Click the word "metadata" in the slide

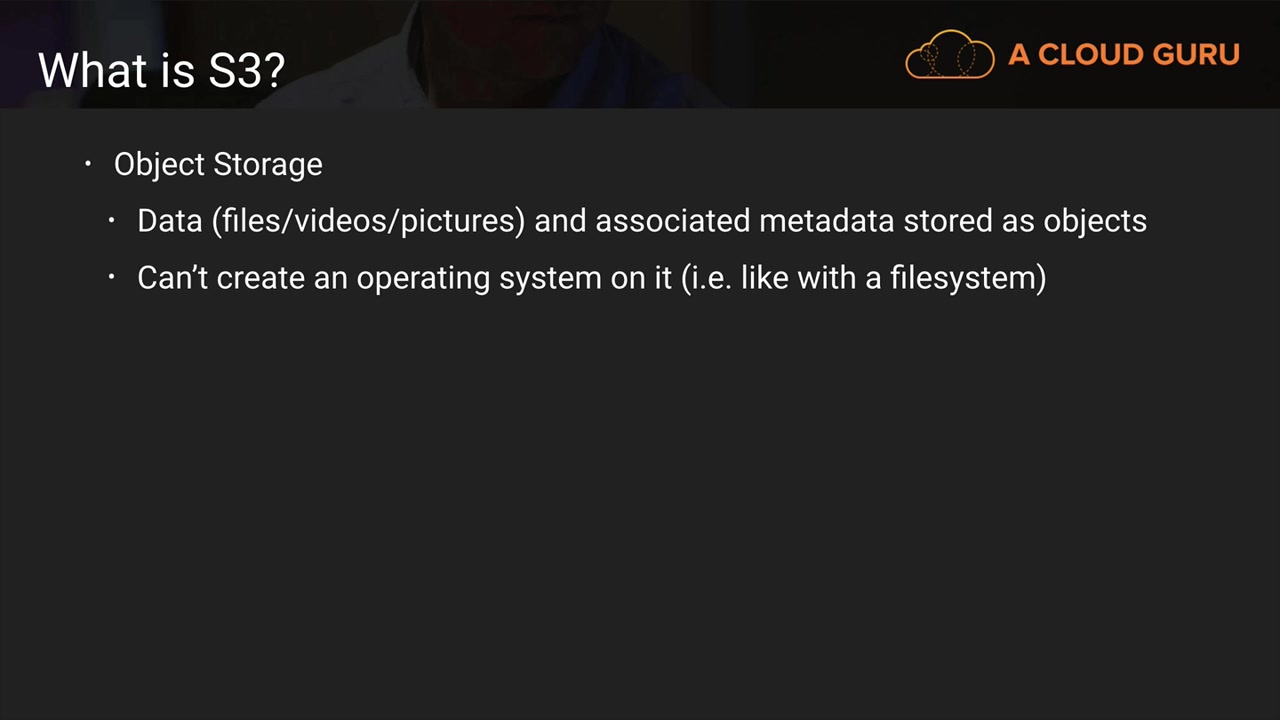tap(826, 221)
